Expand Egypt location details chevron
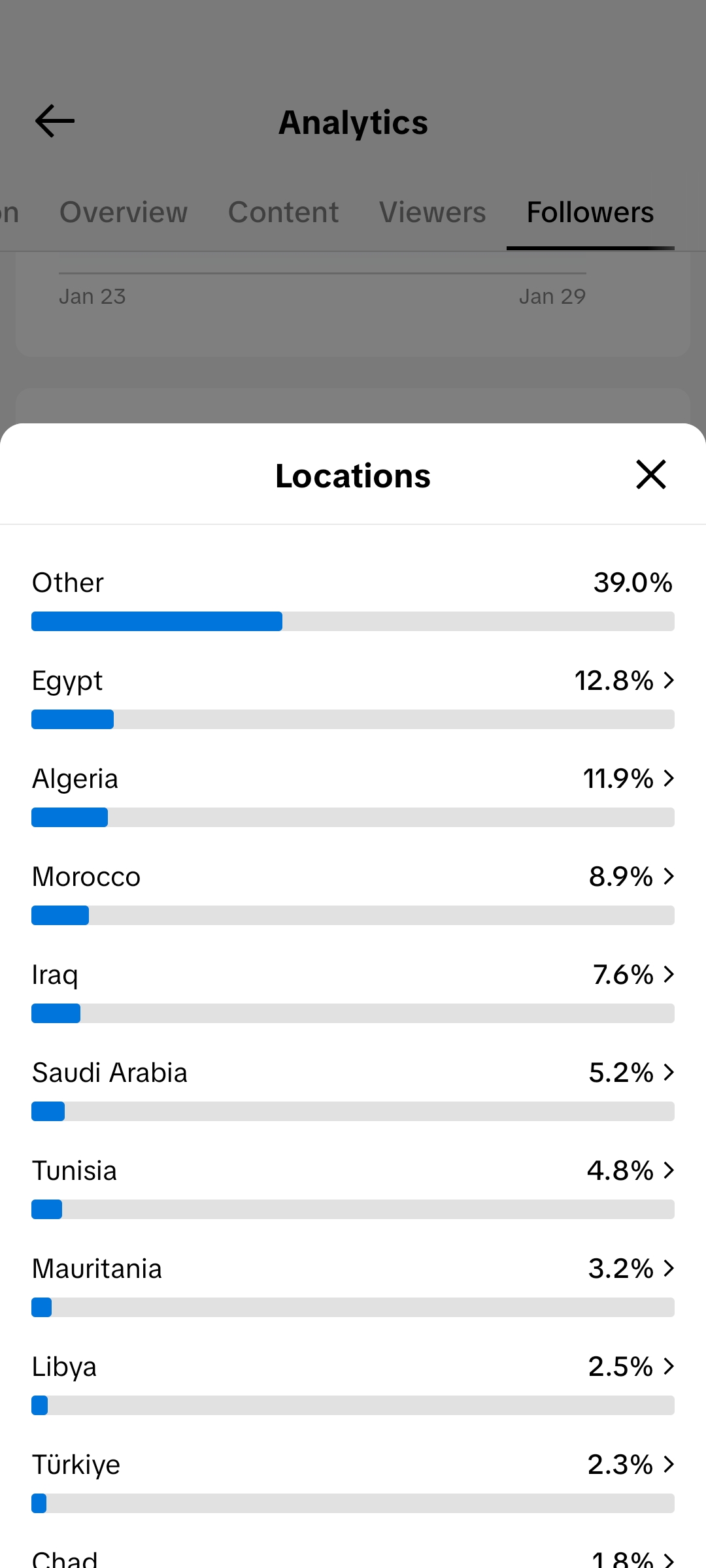Screen dimensions: 706x1568 coord(669,681)
